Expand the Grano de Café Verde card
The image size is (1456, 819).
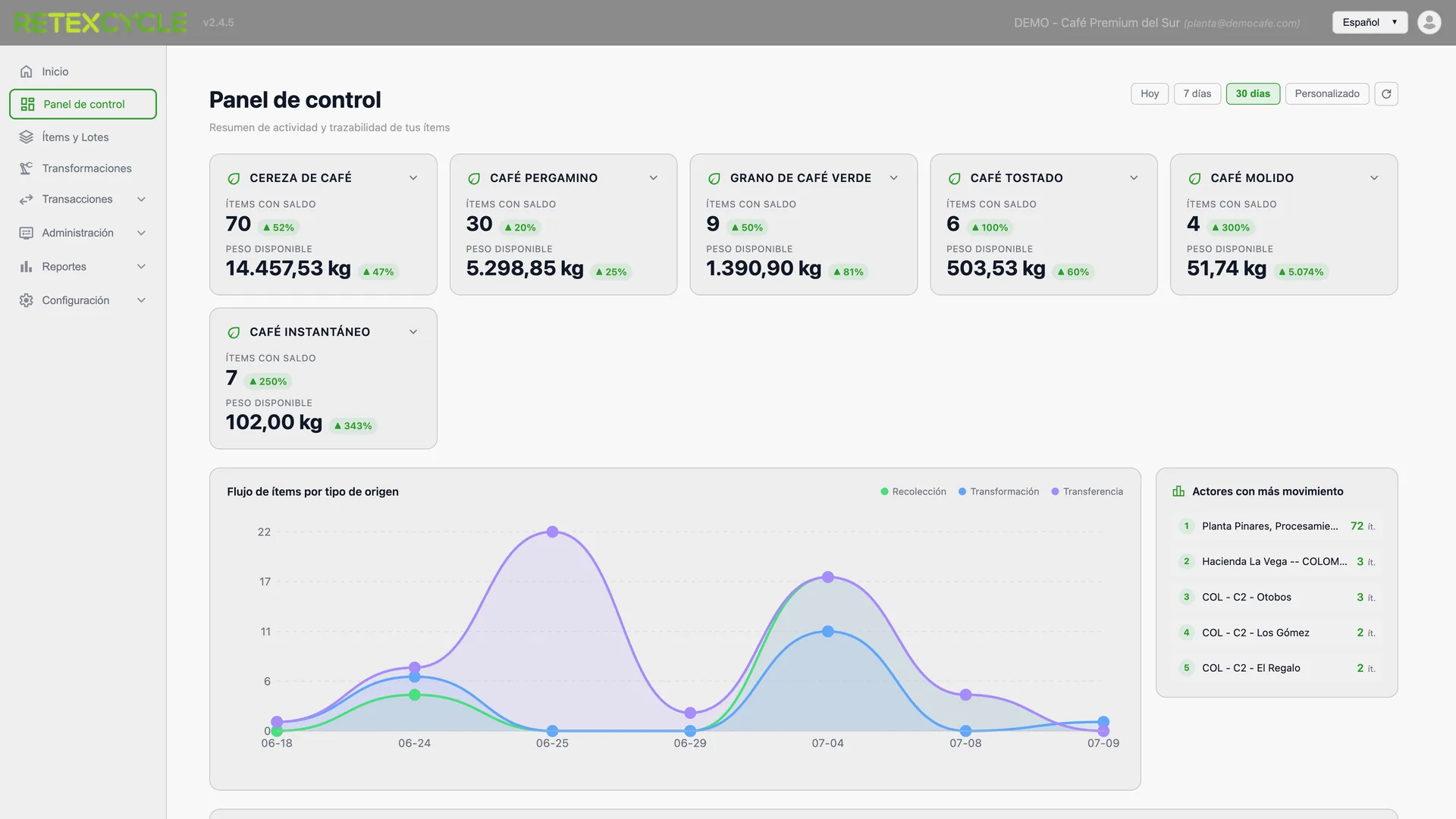(894, 178)
